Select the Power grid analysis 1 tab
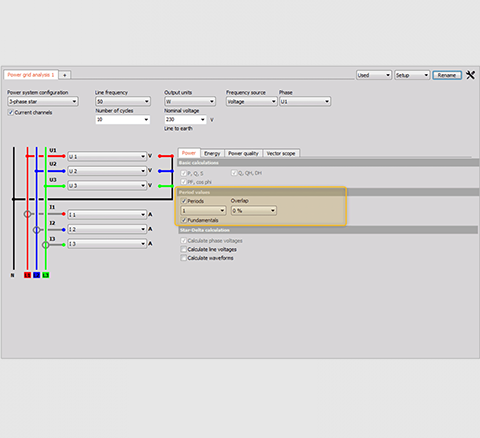This screenshot has height=438, width=480. tap(31, 75)
